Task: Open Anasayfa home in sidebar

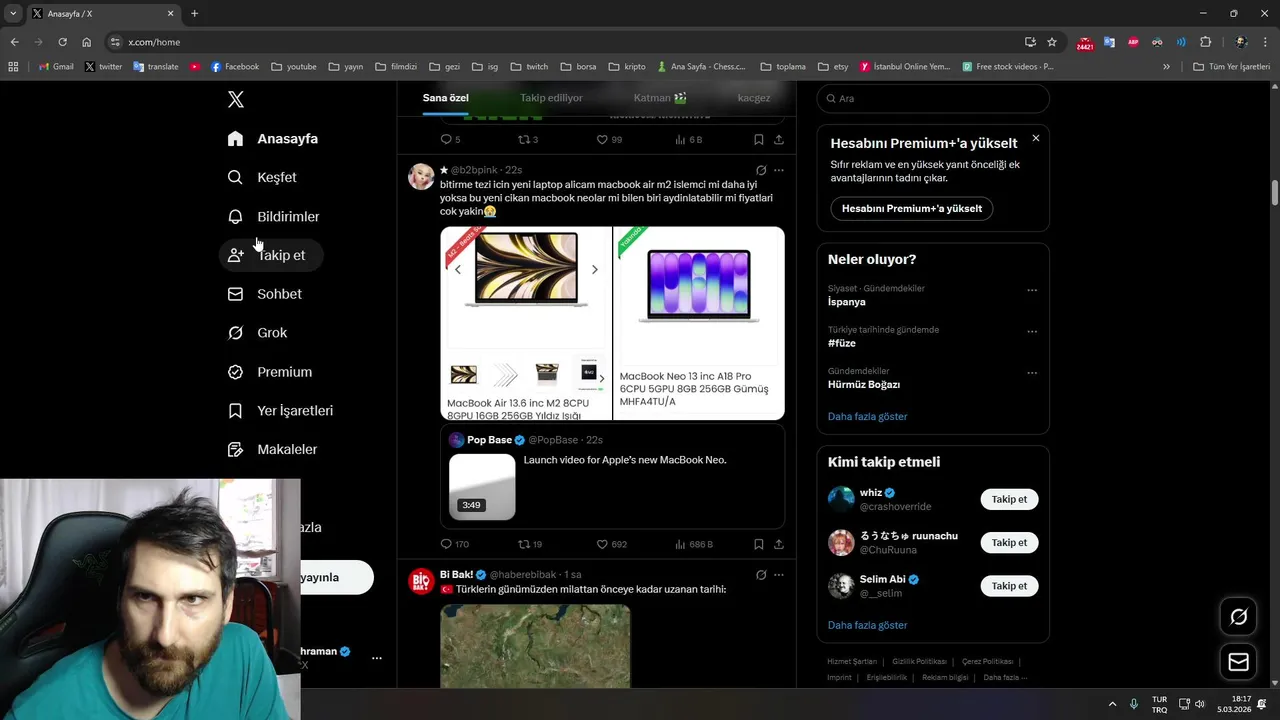Action: pos(272,139)
